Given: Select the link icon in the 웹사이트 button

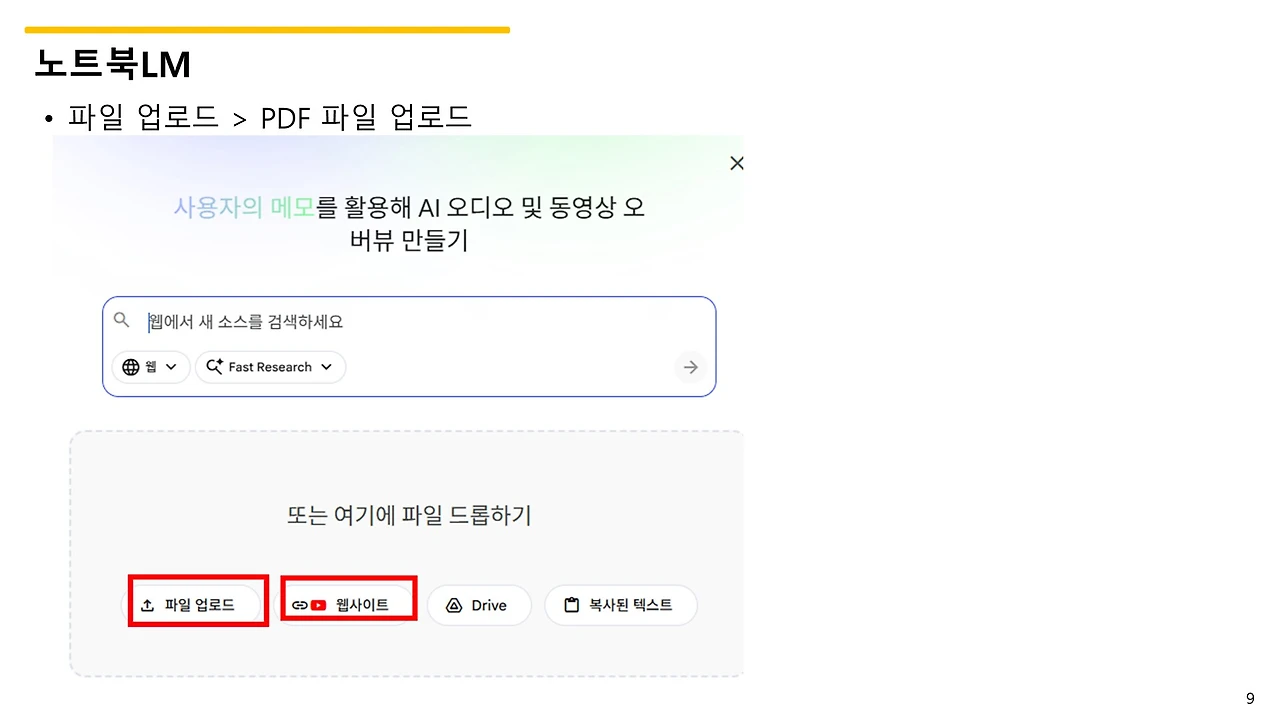Looking at the screenshot, I should [x=299, y=604].
